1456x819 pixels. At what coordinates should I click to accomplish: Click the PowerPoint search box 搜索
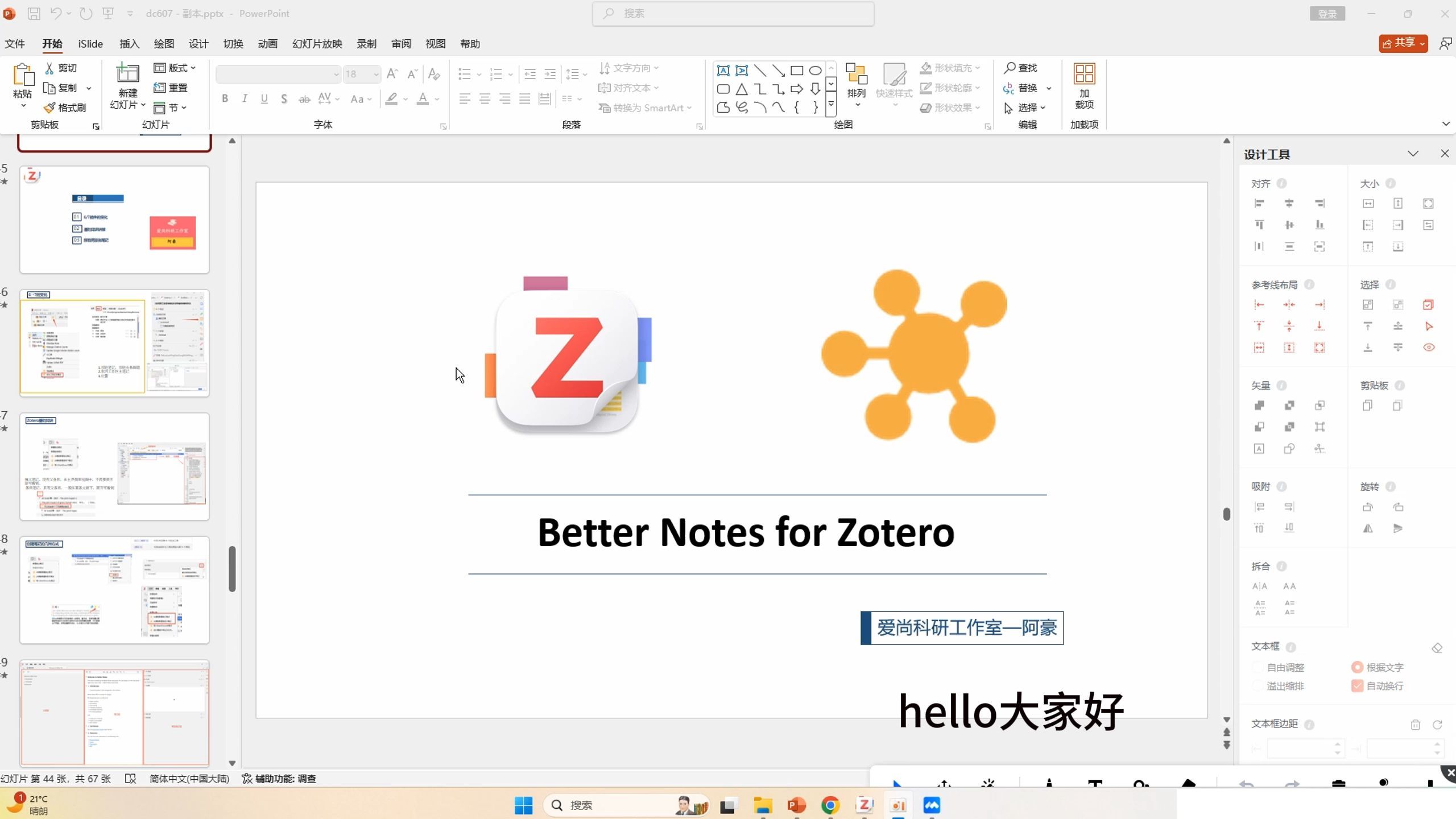tap(733, 14)
